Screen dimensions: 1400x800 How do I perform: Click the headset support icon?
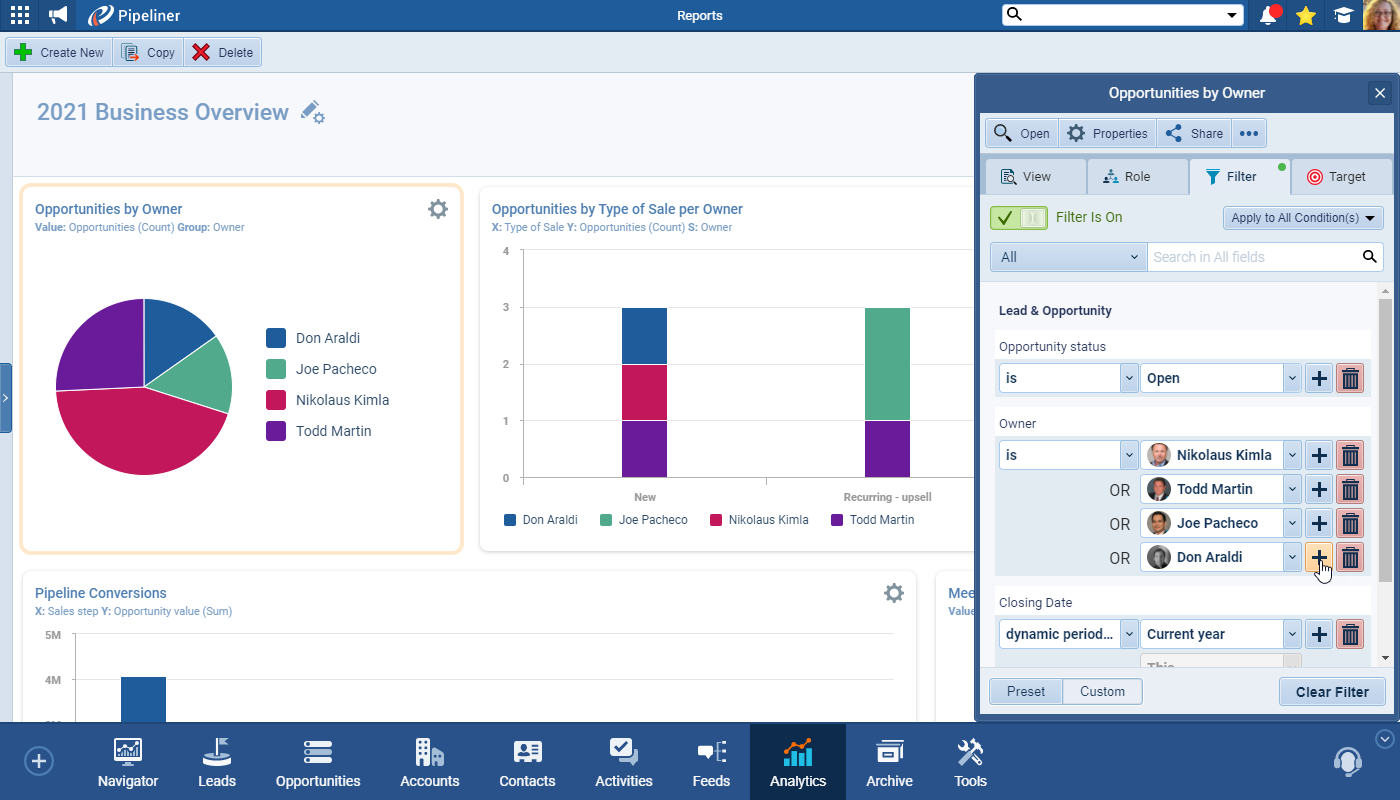(1347, 762)
